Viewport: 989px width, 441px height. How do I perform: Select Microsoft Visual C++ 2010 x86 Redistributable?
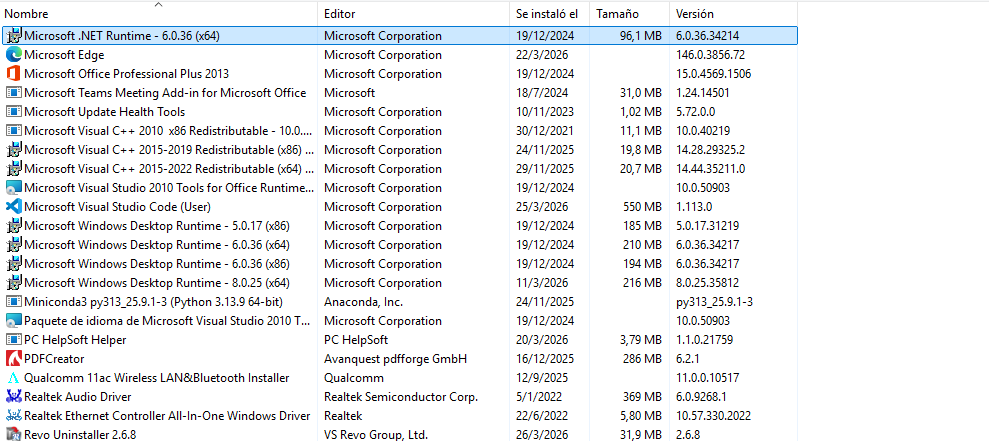[167, 131]
